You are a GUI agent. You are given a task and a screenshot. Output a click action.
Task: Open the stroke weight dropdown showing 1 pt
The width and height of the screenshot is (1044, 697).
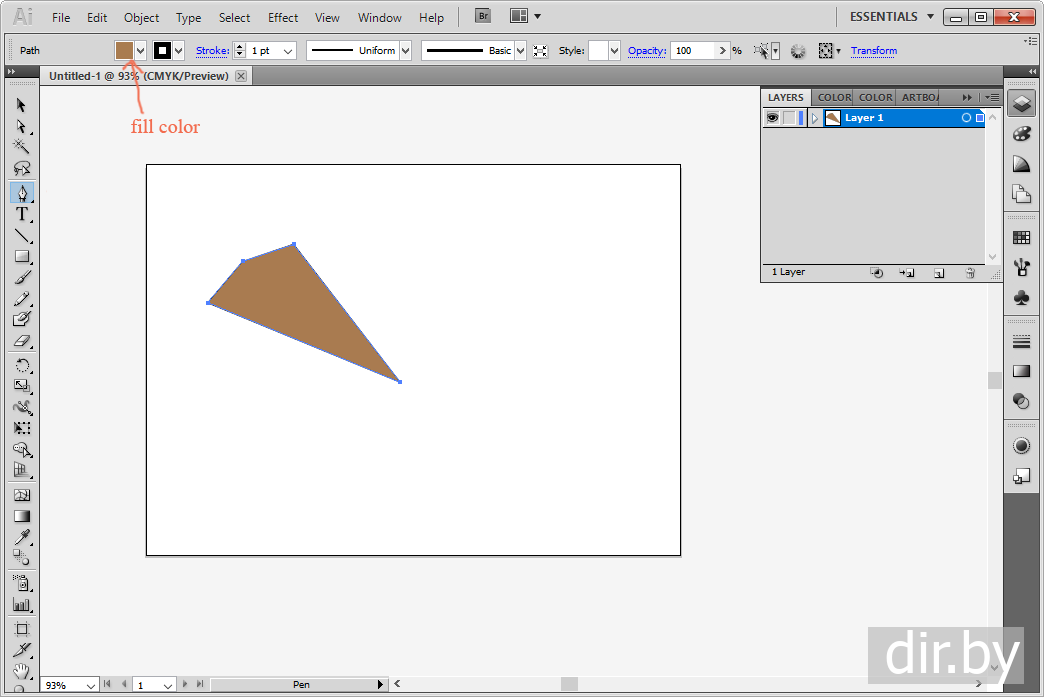click(x=289, y=51)
